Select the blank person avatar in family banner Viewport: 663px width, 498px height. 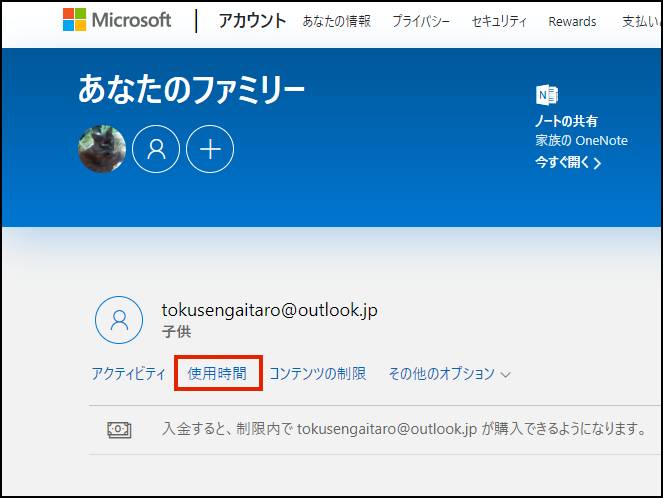pyautogui.click(x=156, y=149)
